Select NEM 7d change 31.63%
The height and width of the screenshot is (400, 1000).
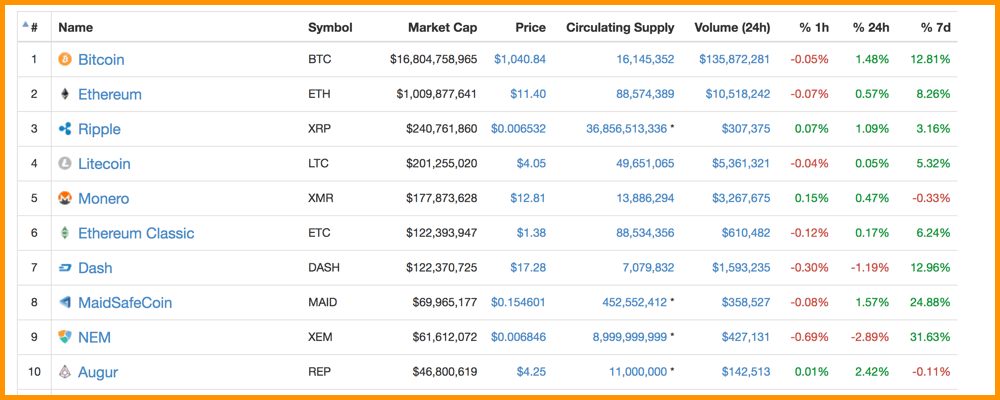[x=930, y=337]
